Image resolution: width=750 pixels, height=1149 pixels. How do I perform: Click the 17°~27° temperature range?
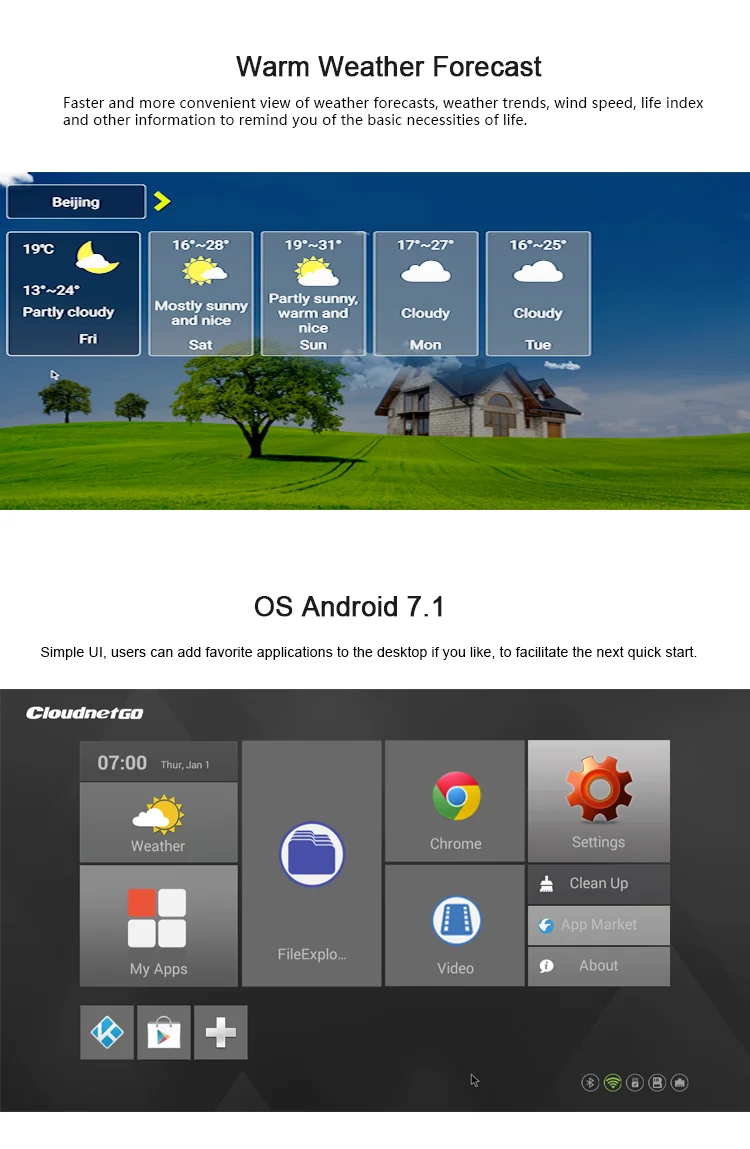[425, 245]
